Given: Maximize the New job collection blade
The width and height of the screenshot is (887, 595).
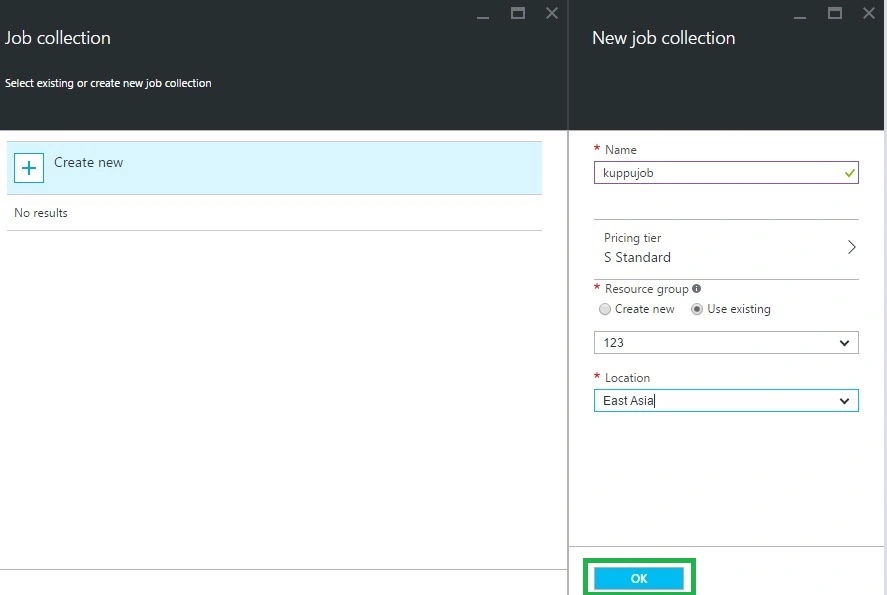Looking at the screenshot, I should point(835,13).
